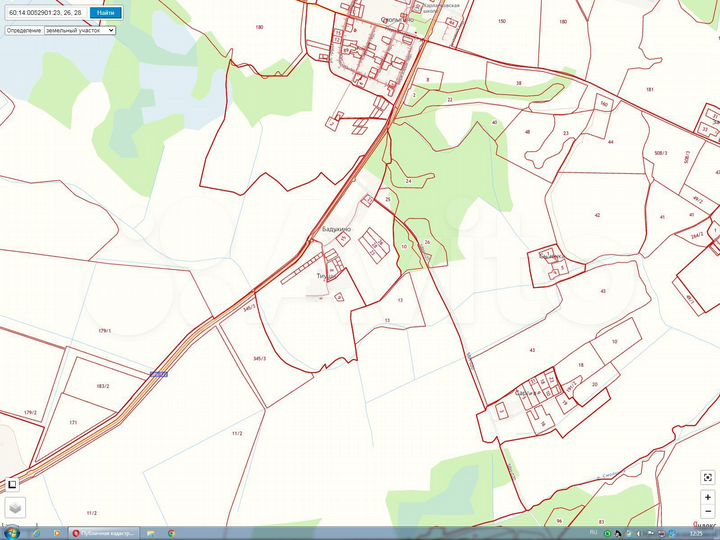This screenshot has height=540, width=720.
Task: Select parcel labeled 48
Action: [528, 132]
